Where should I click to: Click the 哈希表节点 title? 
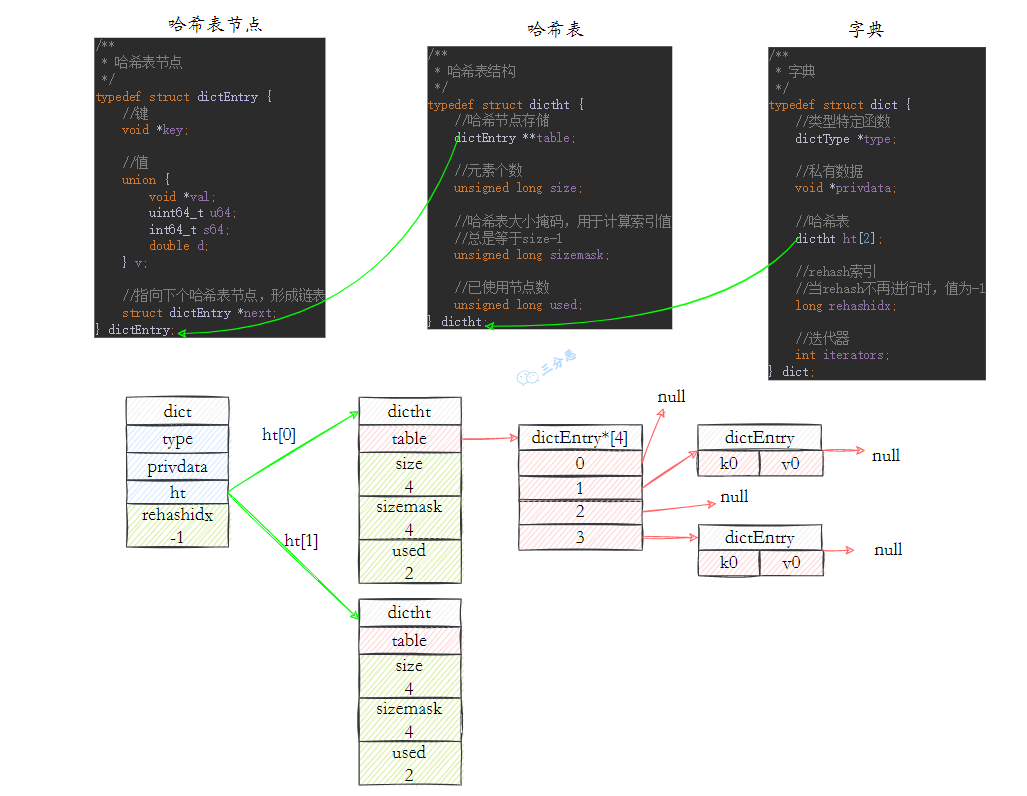tap(215, 24)
